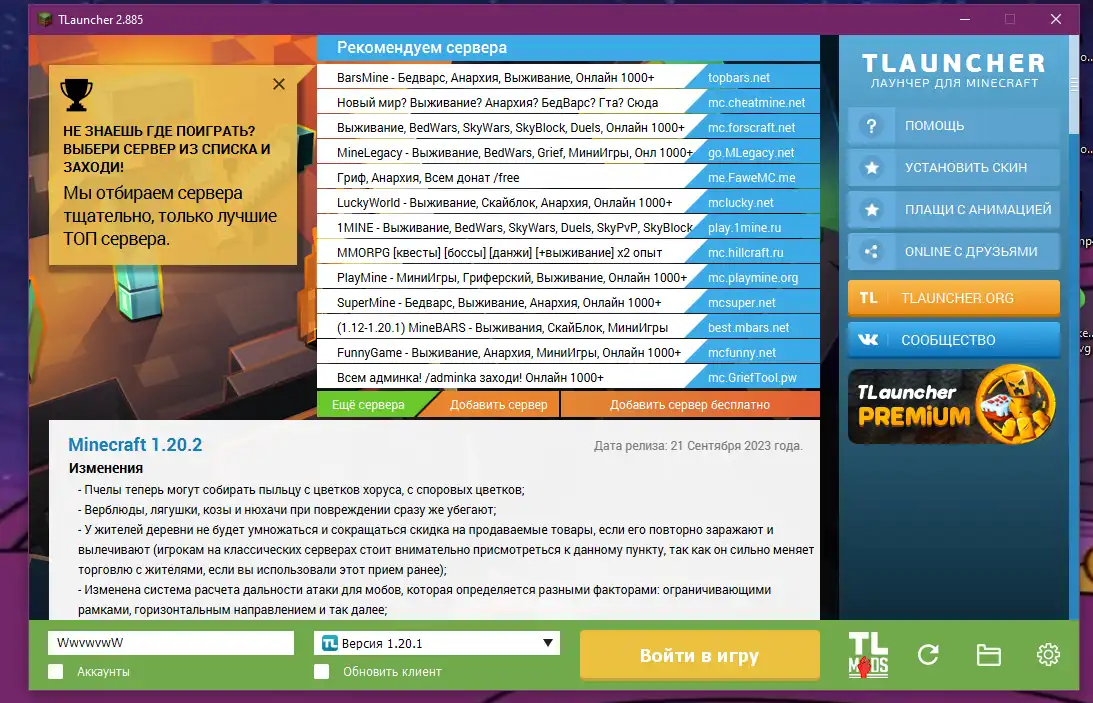
Task: Open go.MLegacy.net server address
Action: (751, 153)
